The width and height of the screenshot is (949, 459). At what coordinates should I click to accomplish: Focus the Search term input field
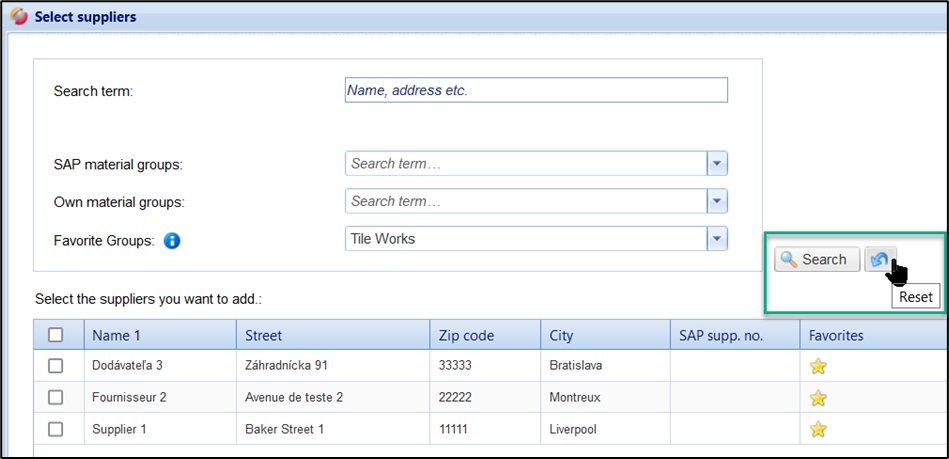(535, 91)
